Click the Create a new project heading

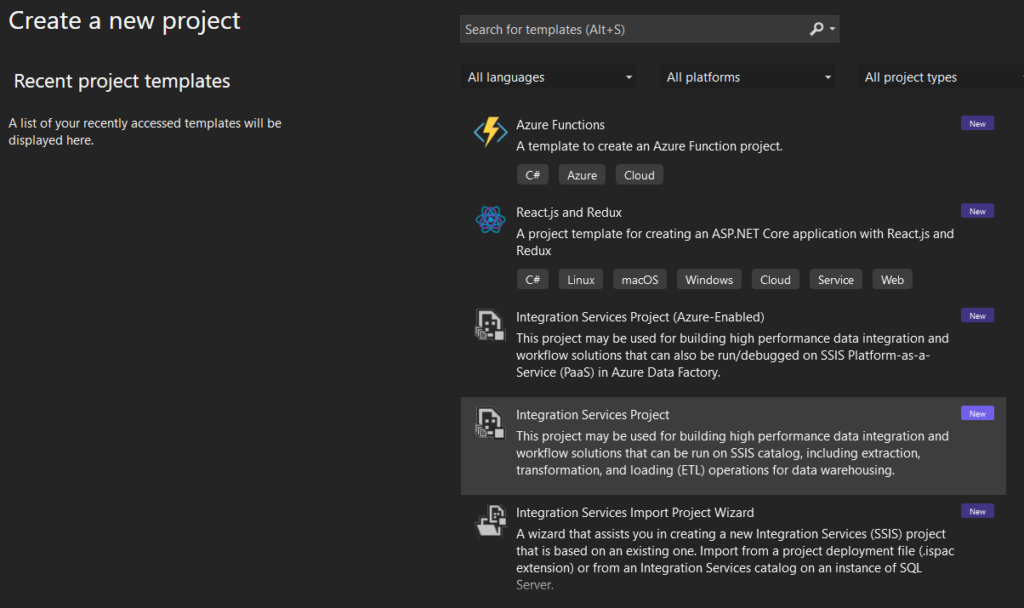coord(124,21)
